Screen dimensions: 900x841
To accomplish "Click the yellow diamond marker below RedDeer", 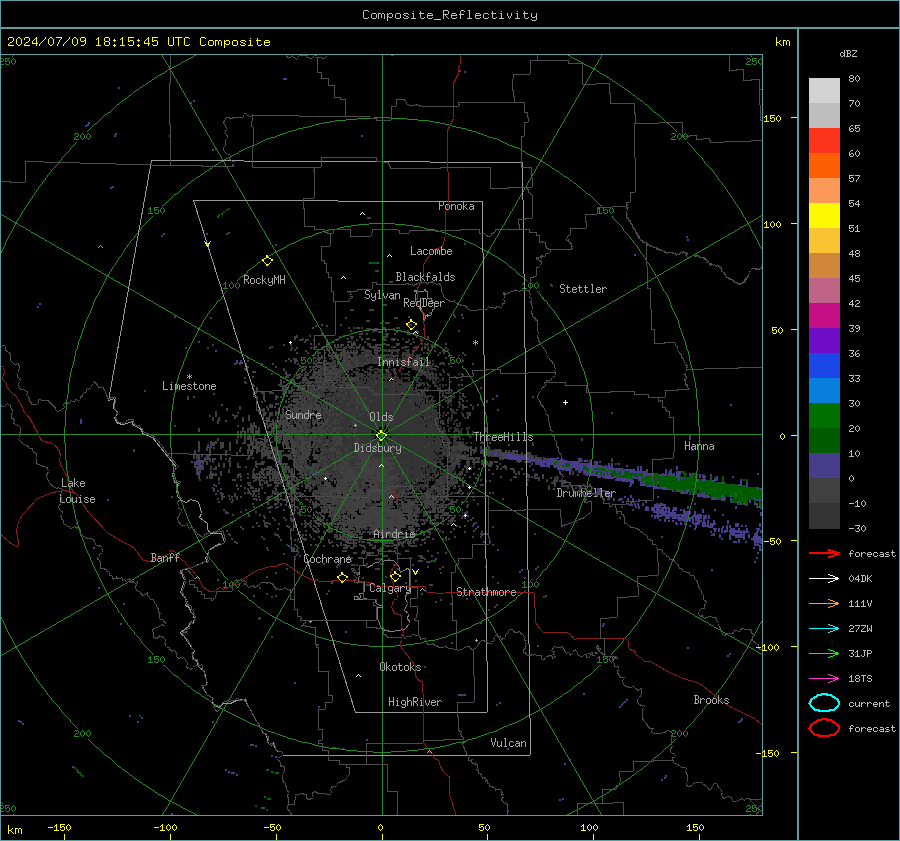I will pyautogui.click(x=411, y=325).
